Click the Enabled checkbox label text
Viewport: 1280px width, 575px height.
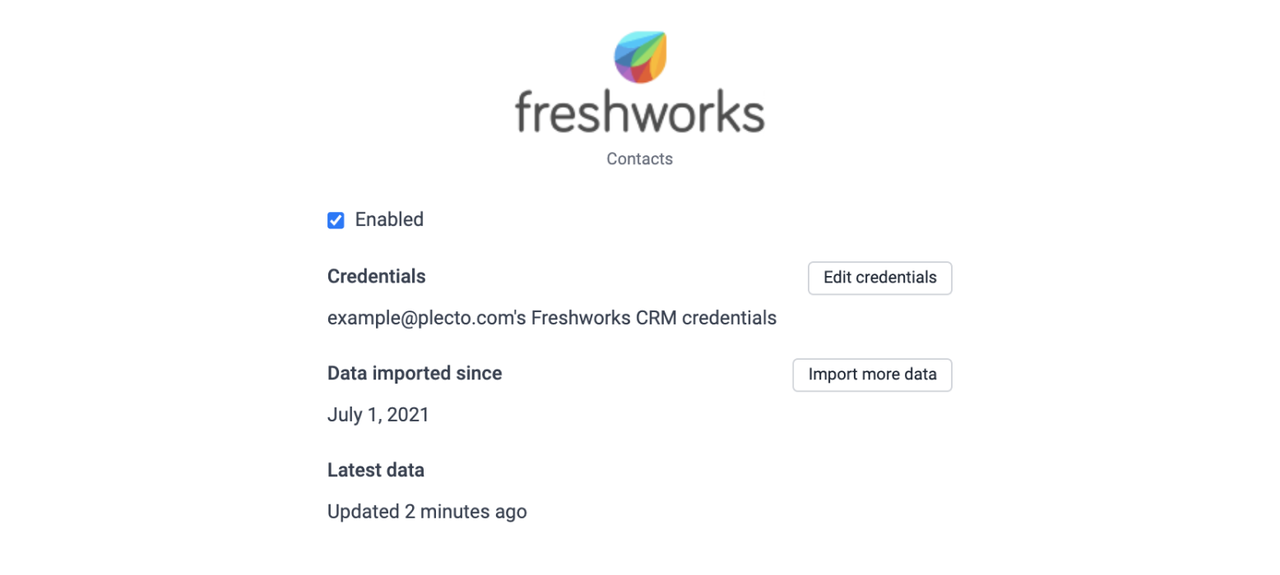tap(389, 220)
